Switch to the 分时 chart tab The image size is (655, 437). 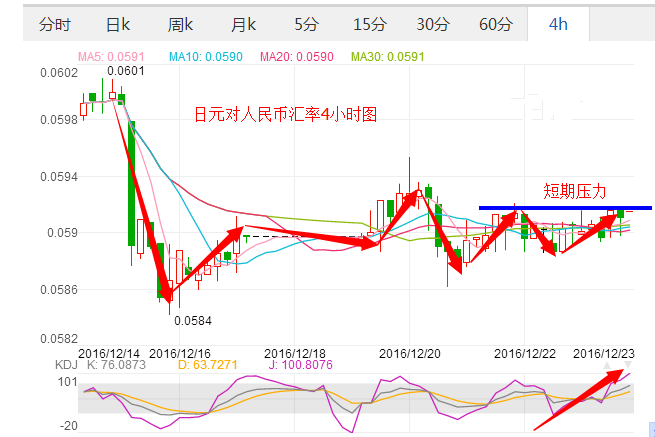55,24
